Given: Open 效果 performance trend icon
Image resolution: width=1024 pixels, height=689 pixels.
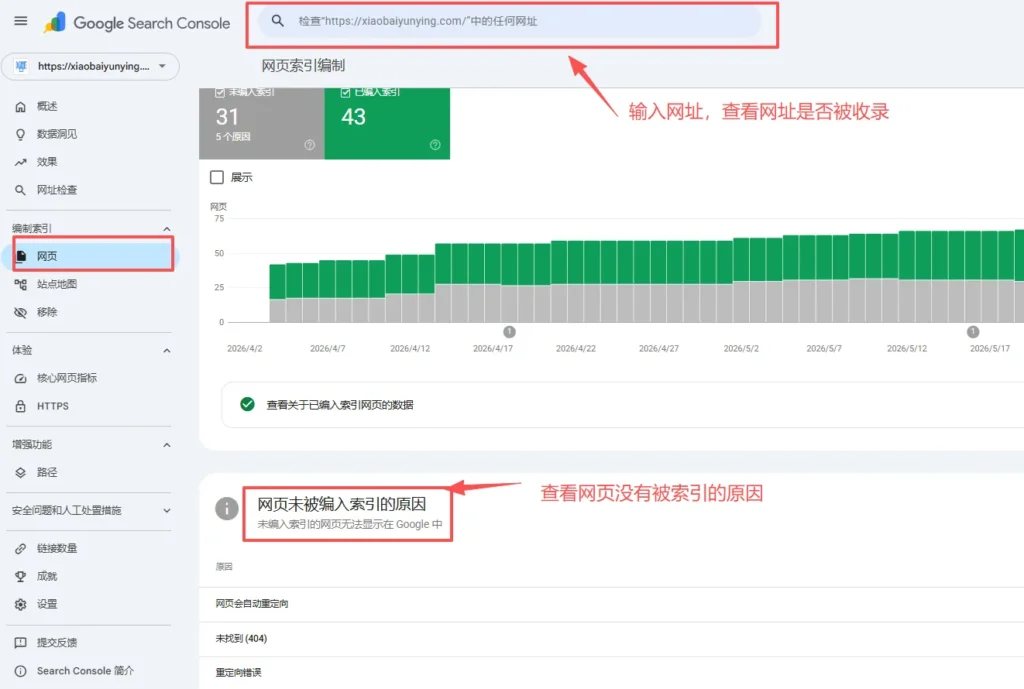Looking at the screenshot, I should click(20, 162).
